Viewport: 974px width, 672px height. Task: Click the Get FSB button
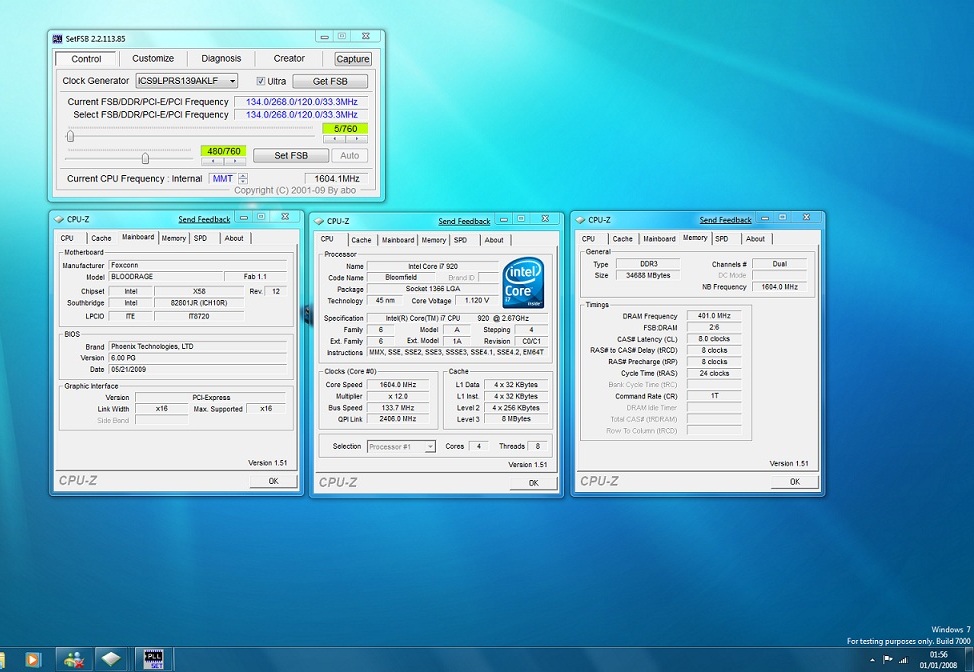(330, 81)
